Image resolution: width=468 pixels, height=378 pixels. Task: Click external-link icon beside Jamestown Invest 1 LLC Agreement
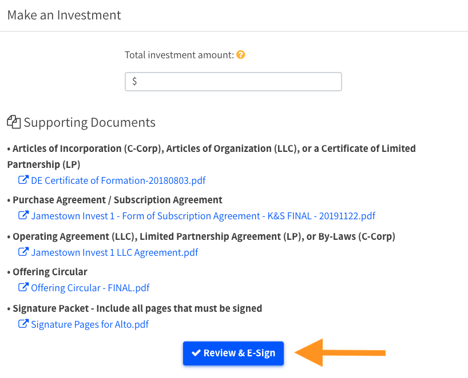(x=23, y=252)
